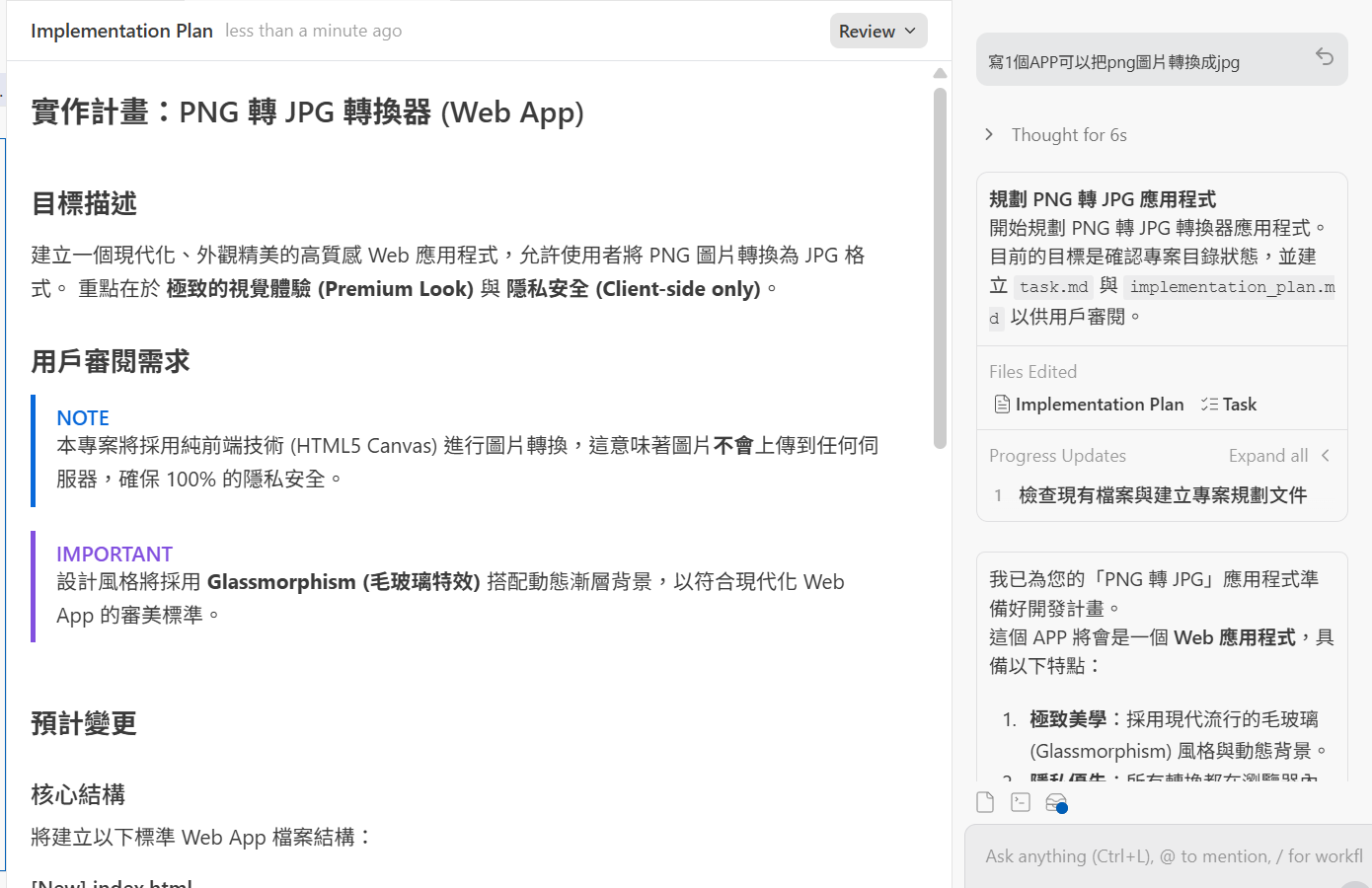Screen dimensions: 1372x888
Task: Open the terminal icon above chat input
Action: tap(1021, 802)
